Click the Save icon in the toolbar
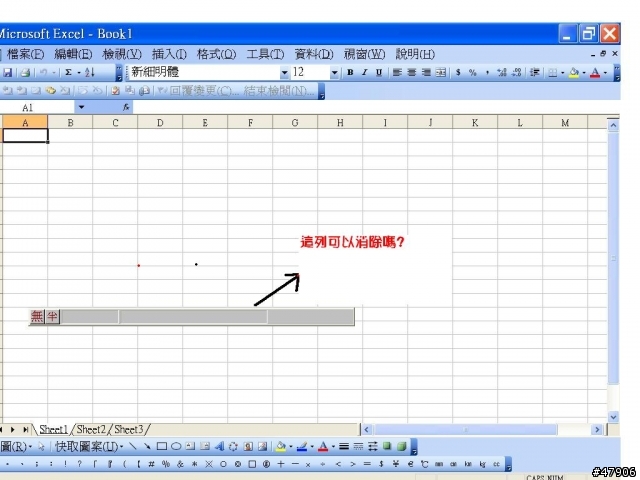This screenshot has width=640, height=480. tap(7, 73)
